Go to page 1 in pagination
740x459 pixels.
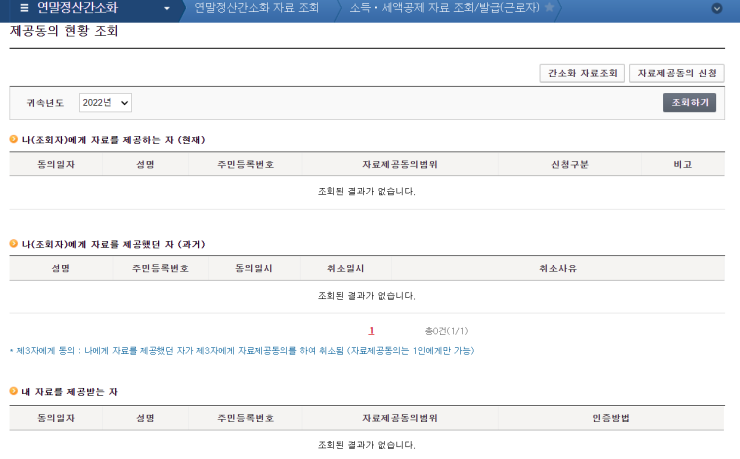point(372,330)
